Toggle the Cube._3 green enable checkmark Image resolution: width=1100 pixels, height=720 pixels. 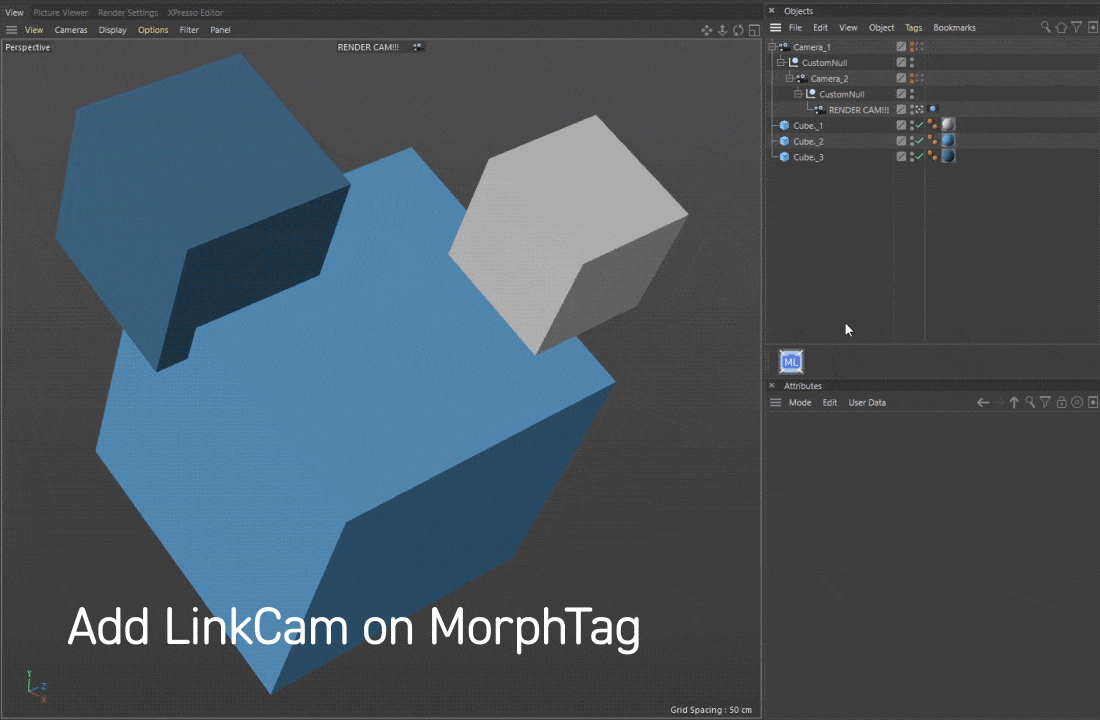click(919, 156)
